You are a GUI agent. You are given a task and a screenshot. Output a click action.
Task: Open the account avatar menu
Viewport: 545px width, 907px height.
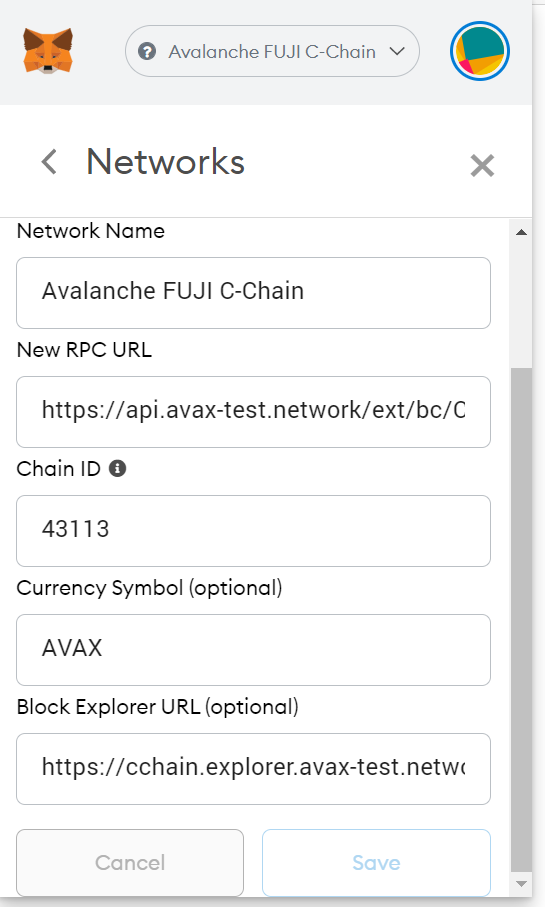click(480, 51)
